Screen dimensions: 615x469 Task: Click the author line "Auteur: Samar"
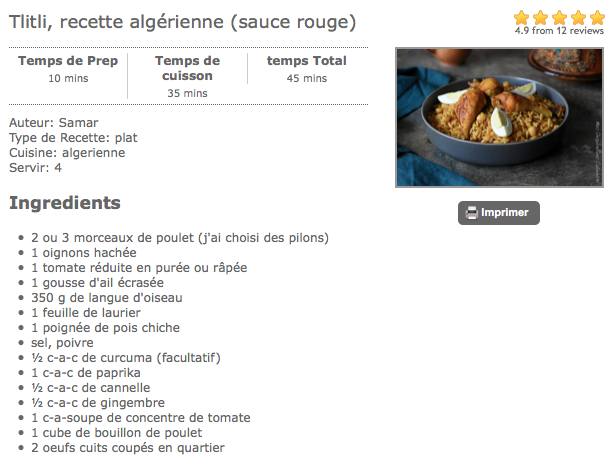click(53, 123)
